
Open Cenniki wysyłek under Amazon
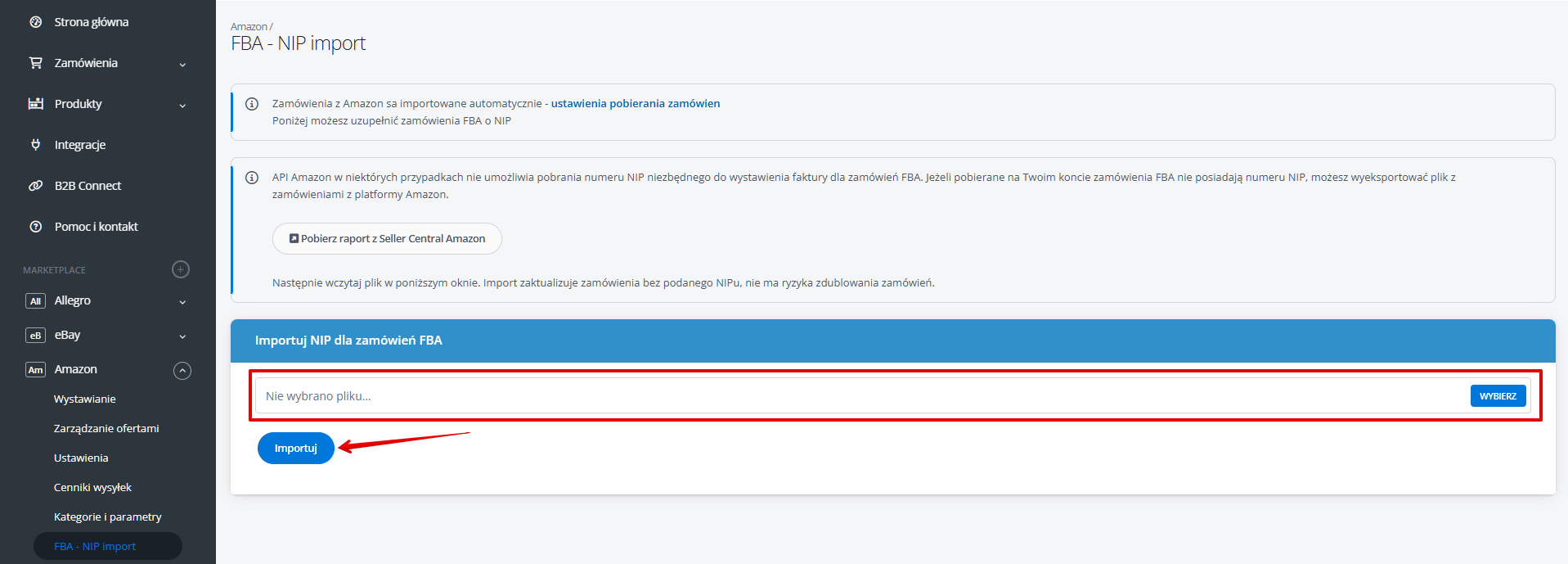click(92, 488)
